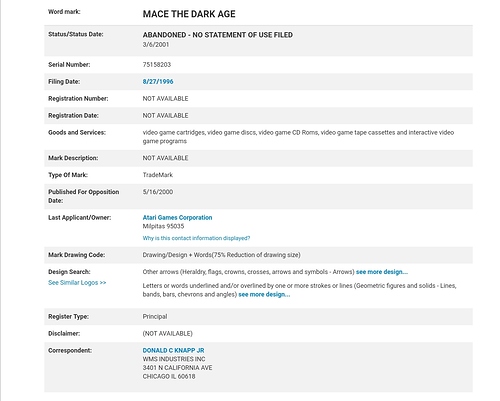Image resolution: width=500 pixels, height=401 pixels.
Task: Click the ABANDONED status text
Action: point(218,35)
